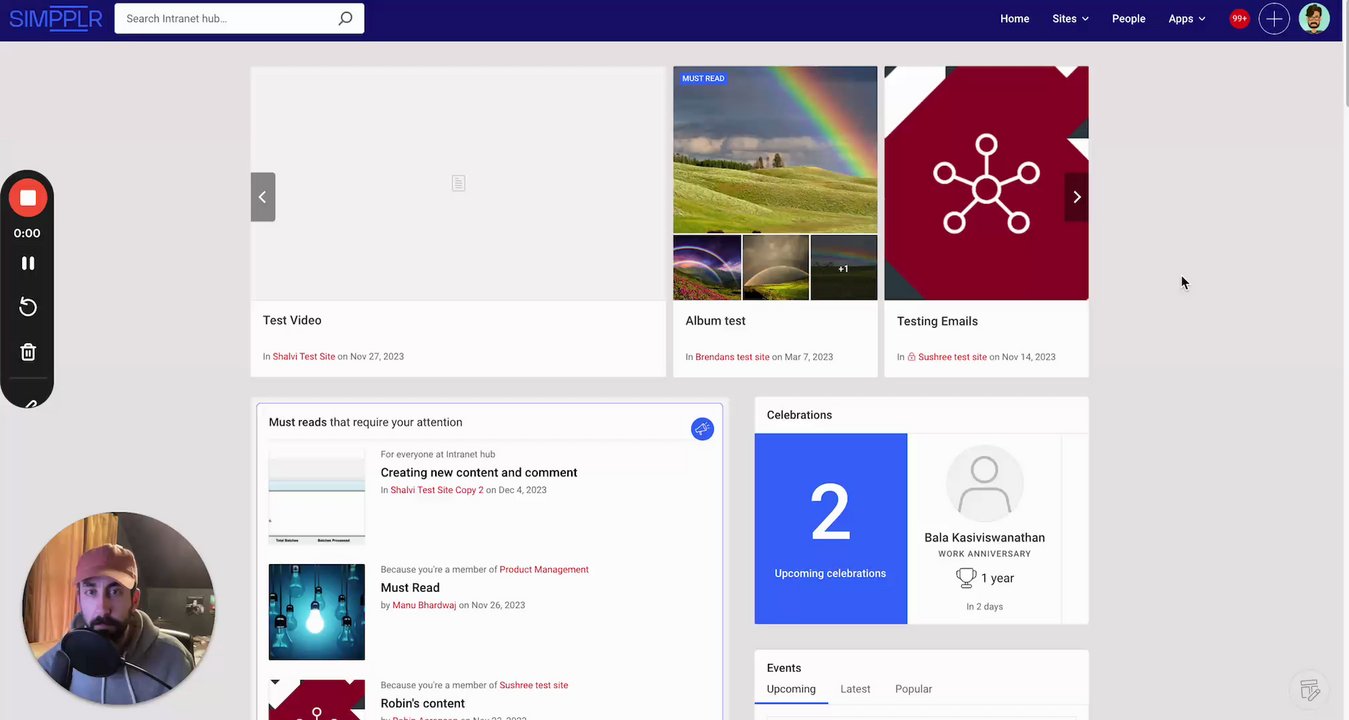1349x720 pixels.
Task: Click the bottom-right feedback widget icon
Action: click(1310, 689)
